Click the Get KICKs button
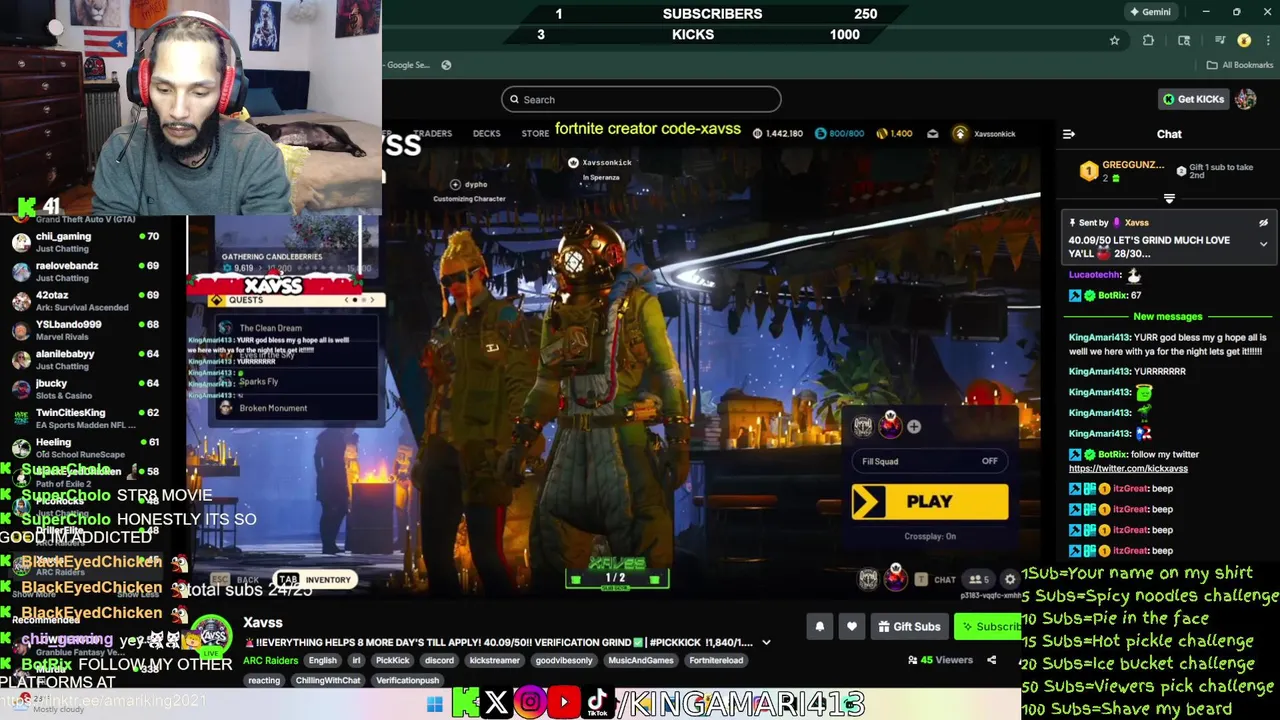The height and width of the screenshot is (720, 1280). [1193, 99]
